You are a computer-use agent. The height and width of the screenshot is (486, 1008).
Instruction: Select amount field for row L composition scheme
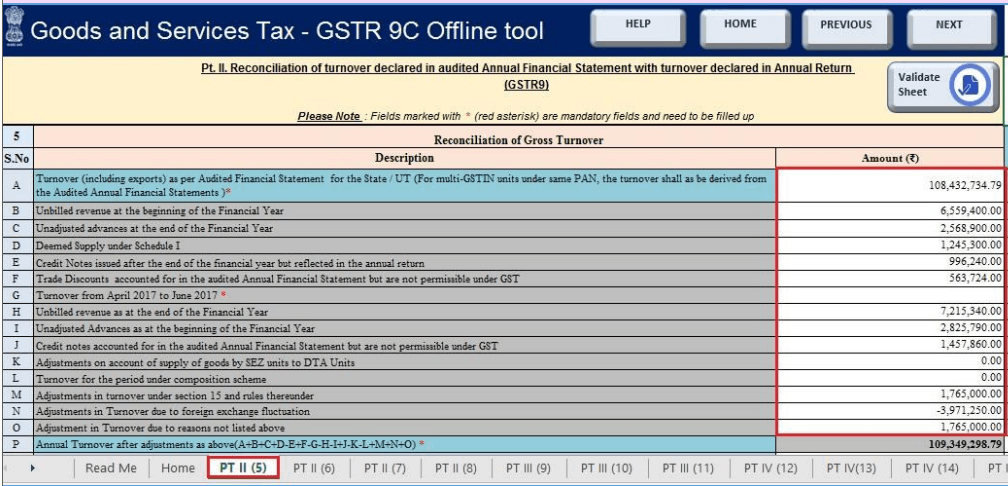tap(890, 377)
